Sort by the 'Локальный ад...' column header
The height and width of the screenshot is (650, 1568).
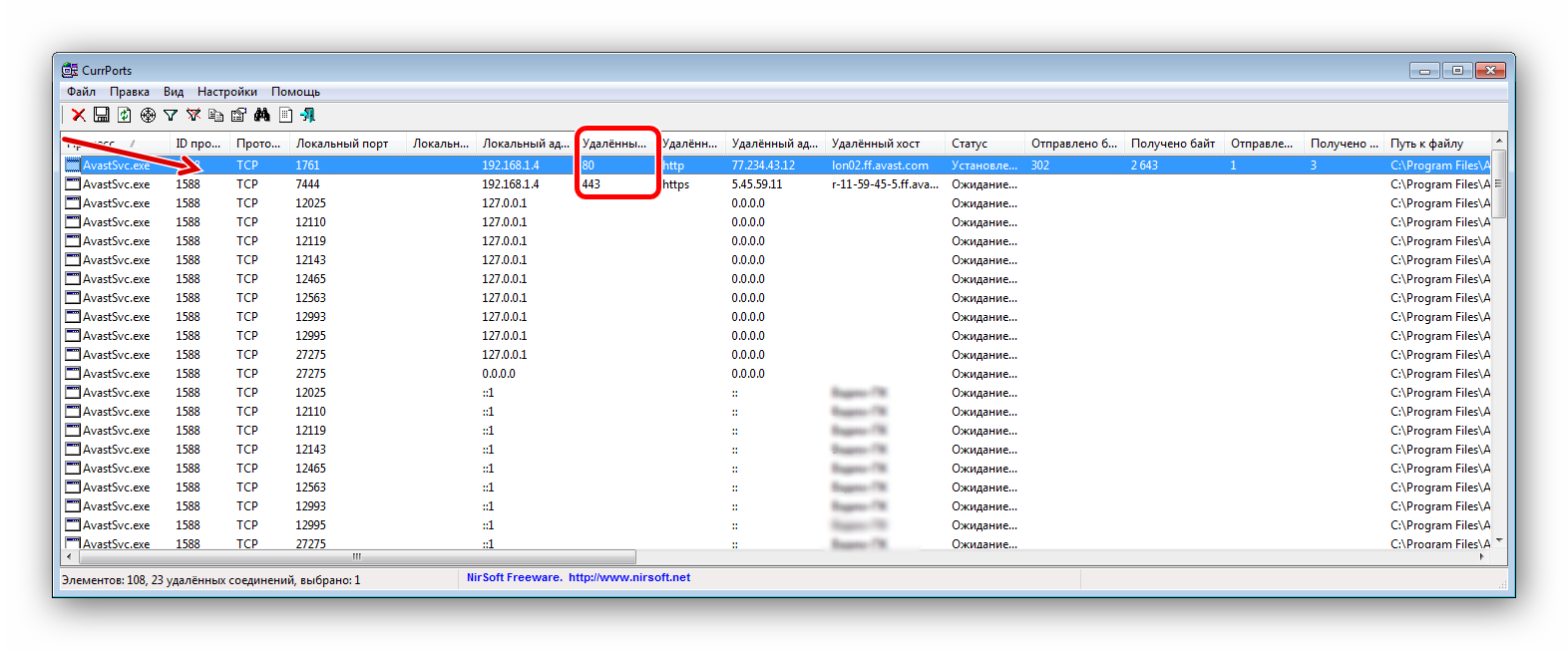(x=526, y=144)
